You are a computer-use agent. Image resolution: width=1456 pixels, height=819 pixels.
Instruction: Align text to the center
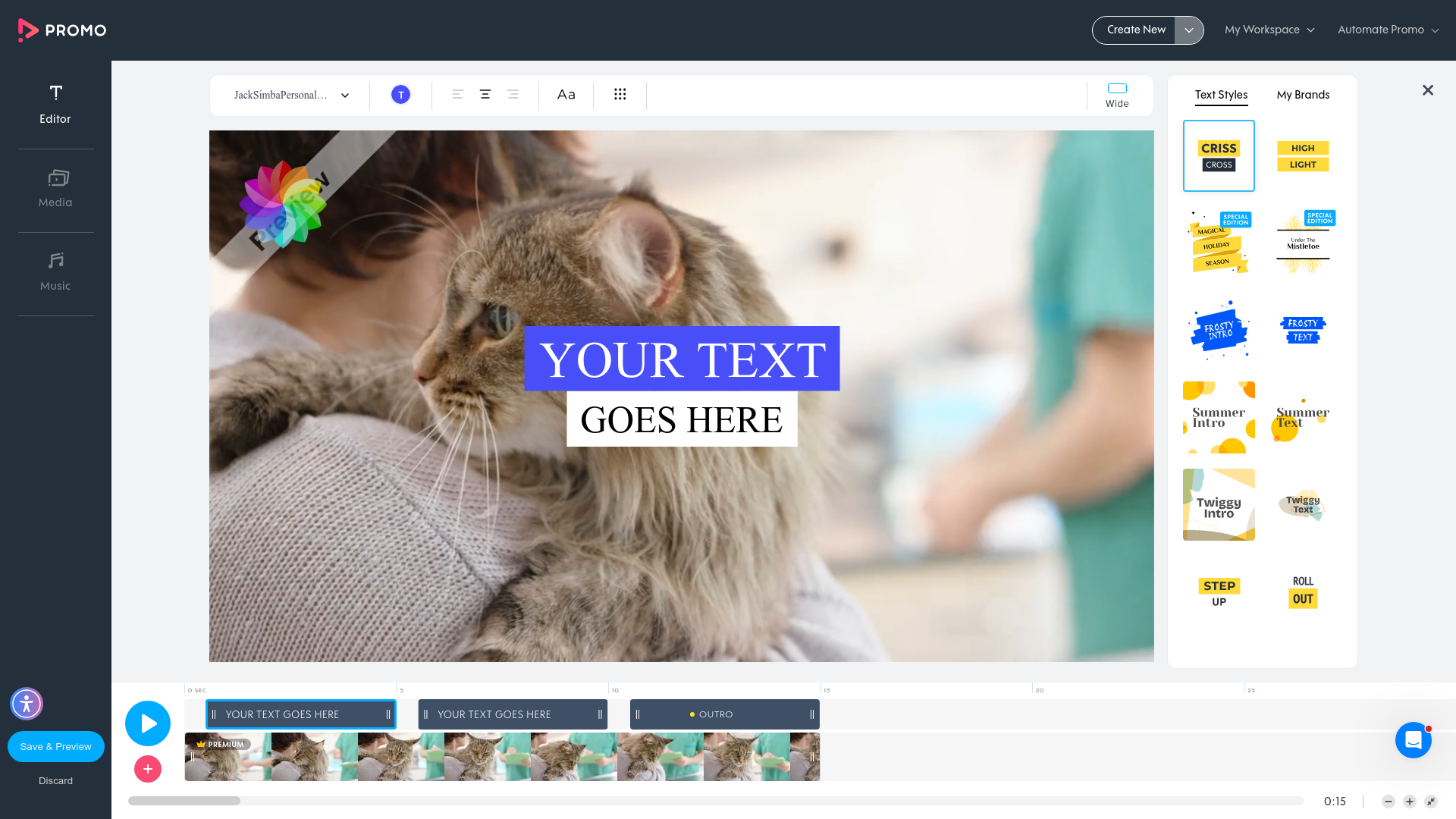coord(485,95)
